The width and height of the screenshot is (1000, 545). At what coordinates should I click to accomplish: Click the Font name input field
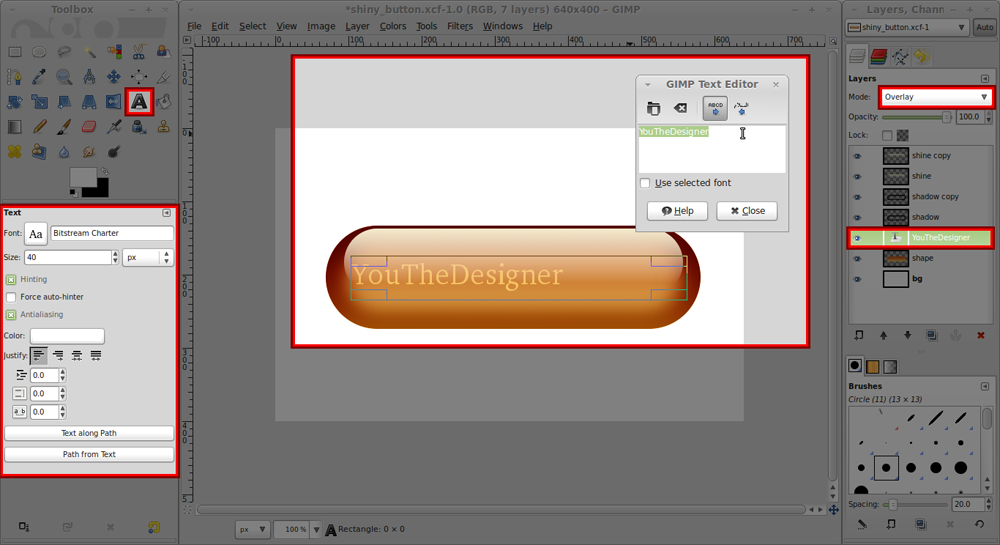point(112,233)
